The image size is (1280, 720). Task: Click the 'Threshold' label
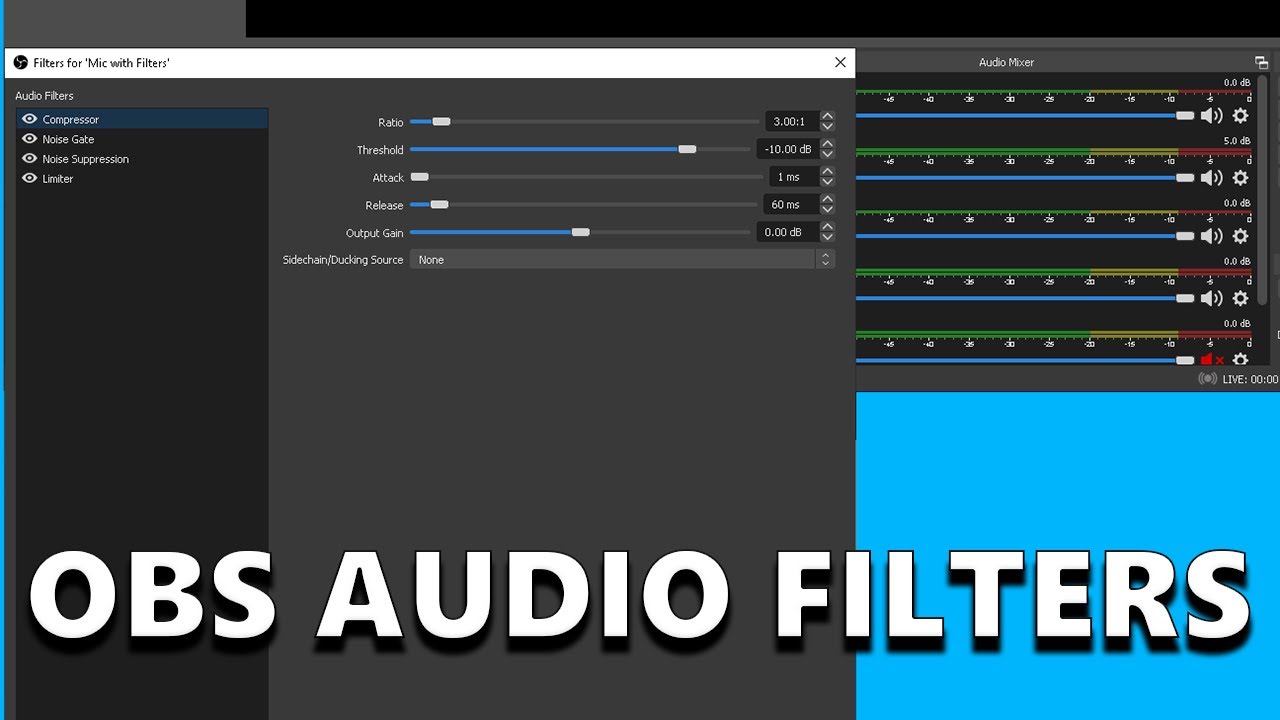click(x=380, y=150)
